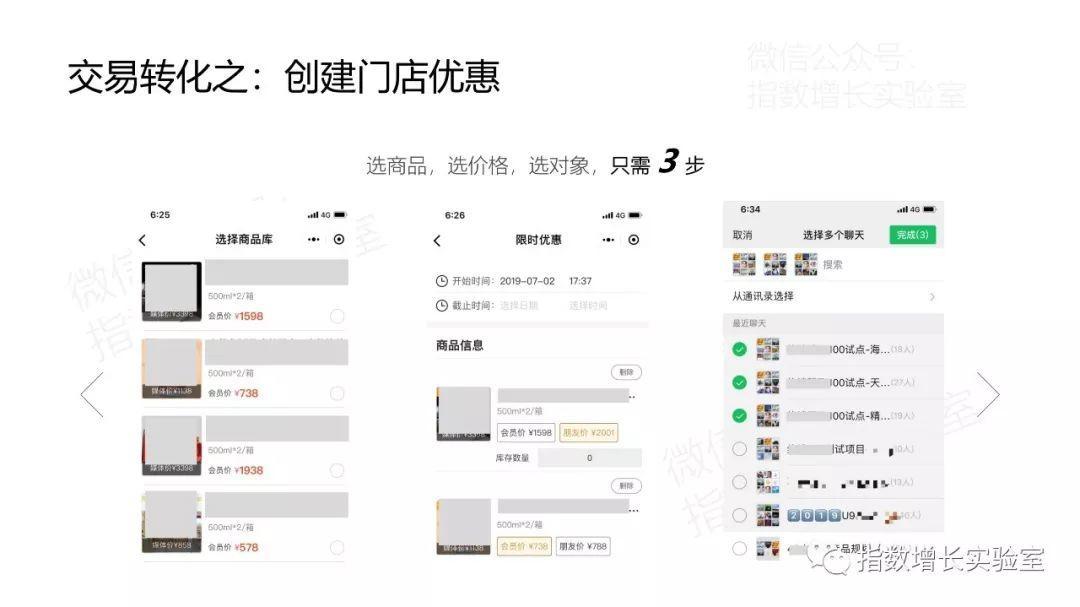The width and height of the screenshot is (1080, 607).
Task: Tap 取消 on the chat selection screen
Action: (742, 236)
